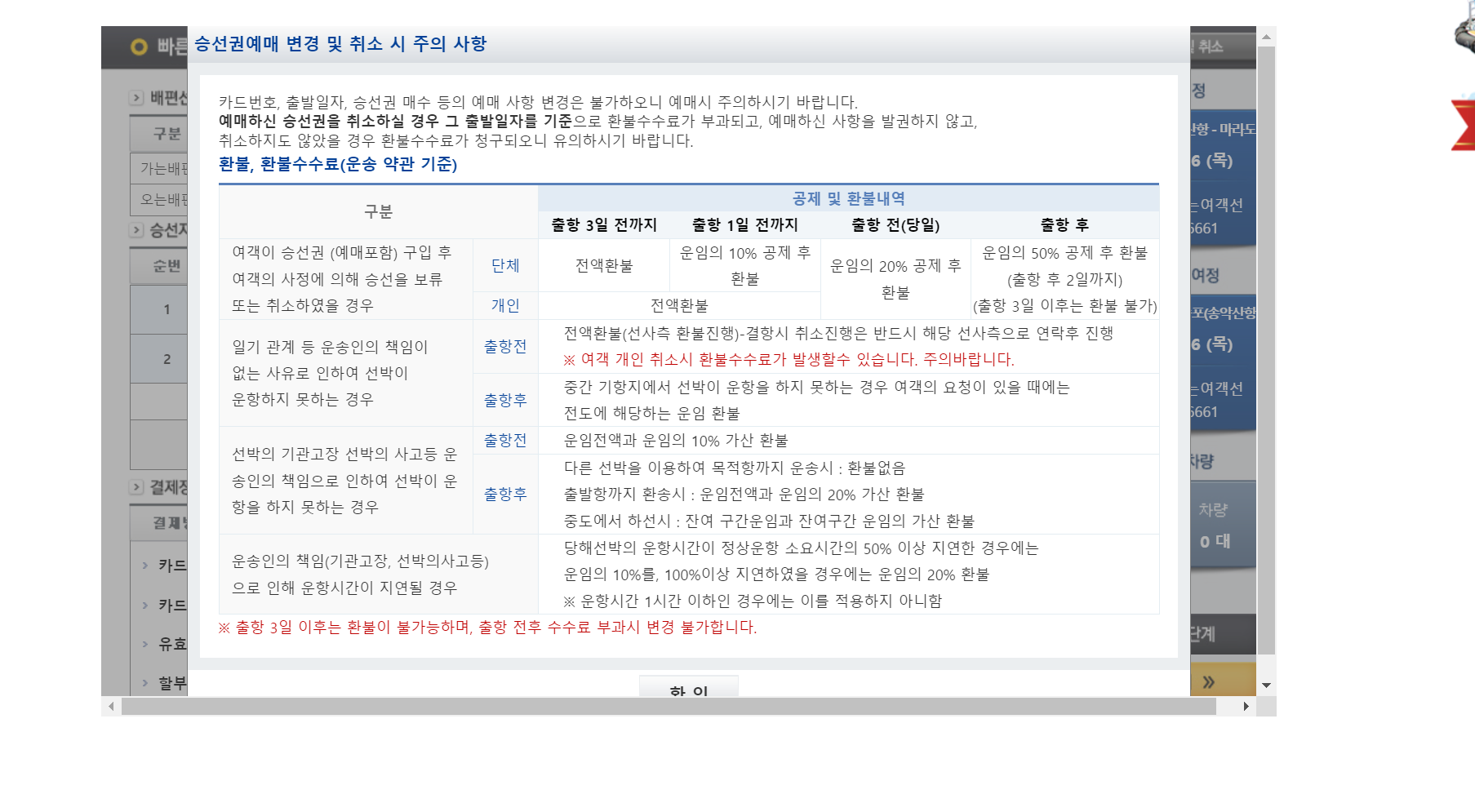Click the 출항 전(당일) column header

pyautogui.click(x=895, y=224)
